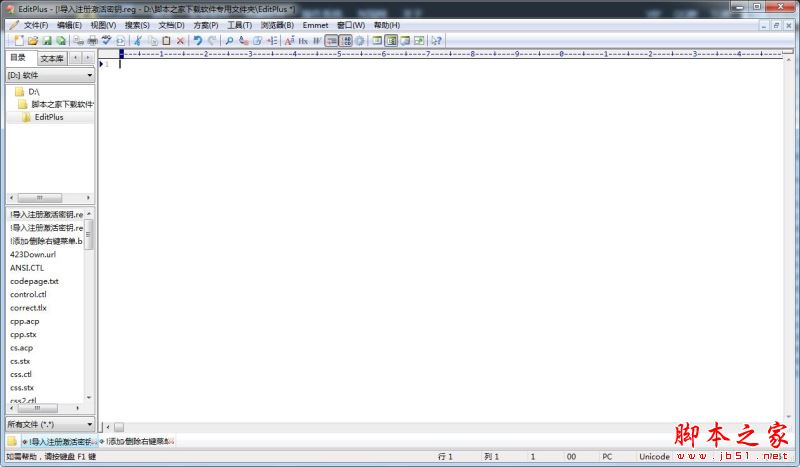Click the printer icon to print

click(92, 40)
